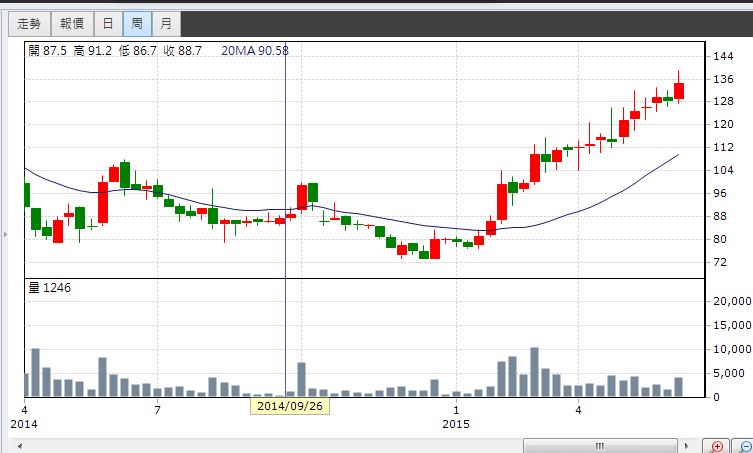Expand the left side panel handle
753x453 pixels.
click(x=5, y=233)
